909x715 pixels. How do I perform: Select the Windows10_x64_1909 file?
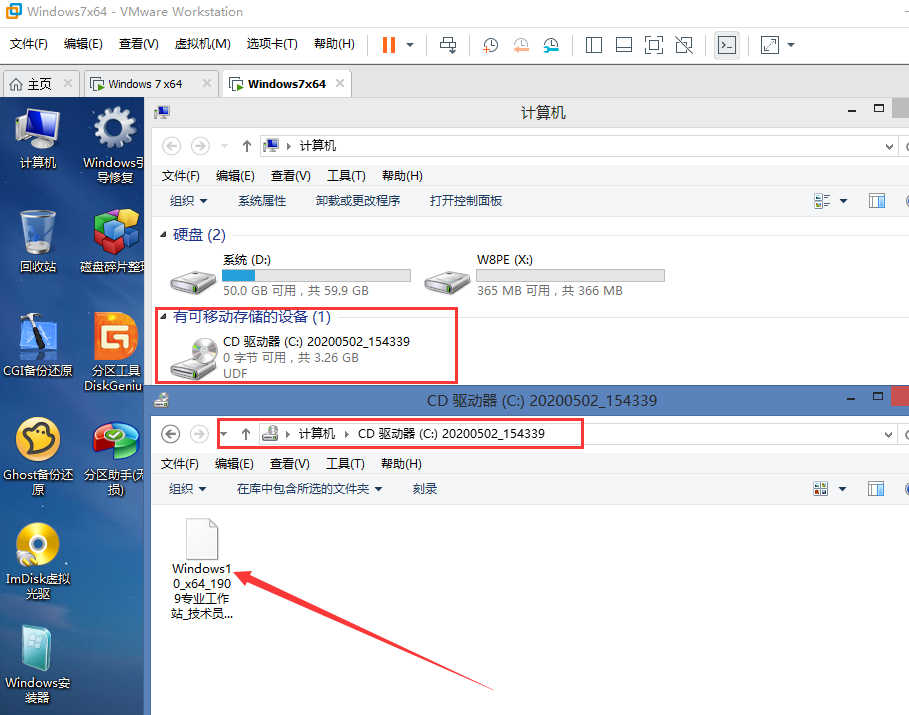(202, 569)
